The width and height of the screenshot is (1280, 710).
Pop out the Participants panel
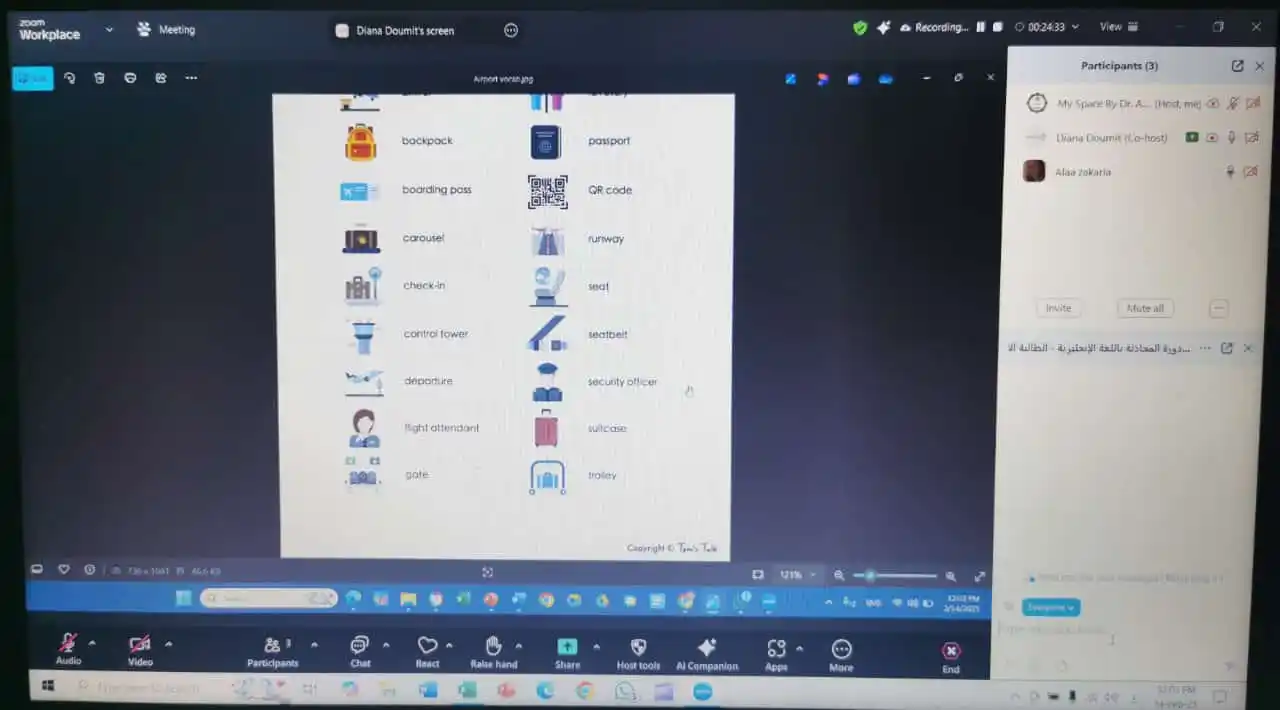coord(1237,66)
